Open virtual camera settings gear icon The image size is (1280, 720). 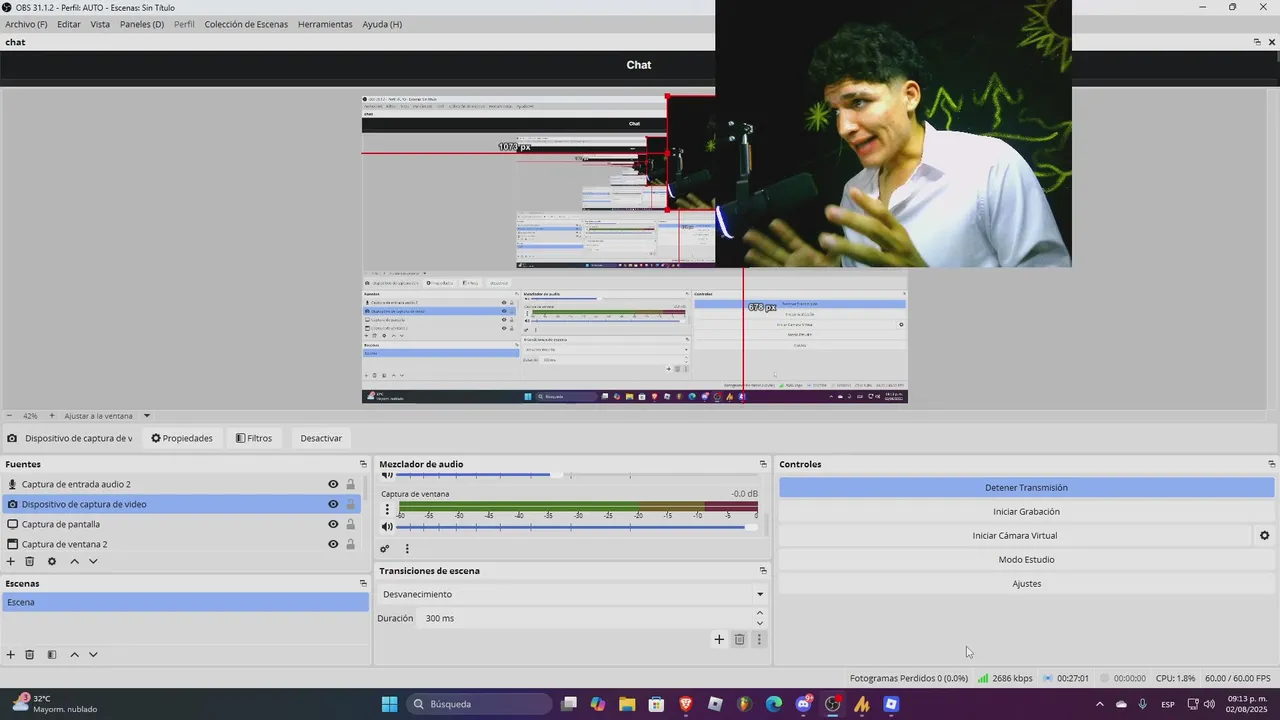(1264, 536)
